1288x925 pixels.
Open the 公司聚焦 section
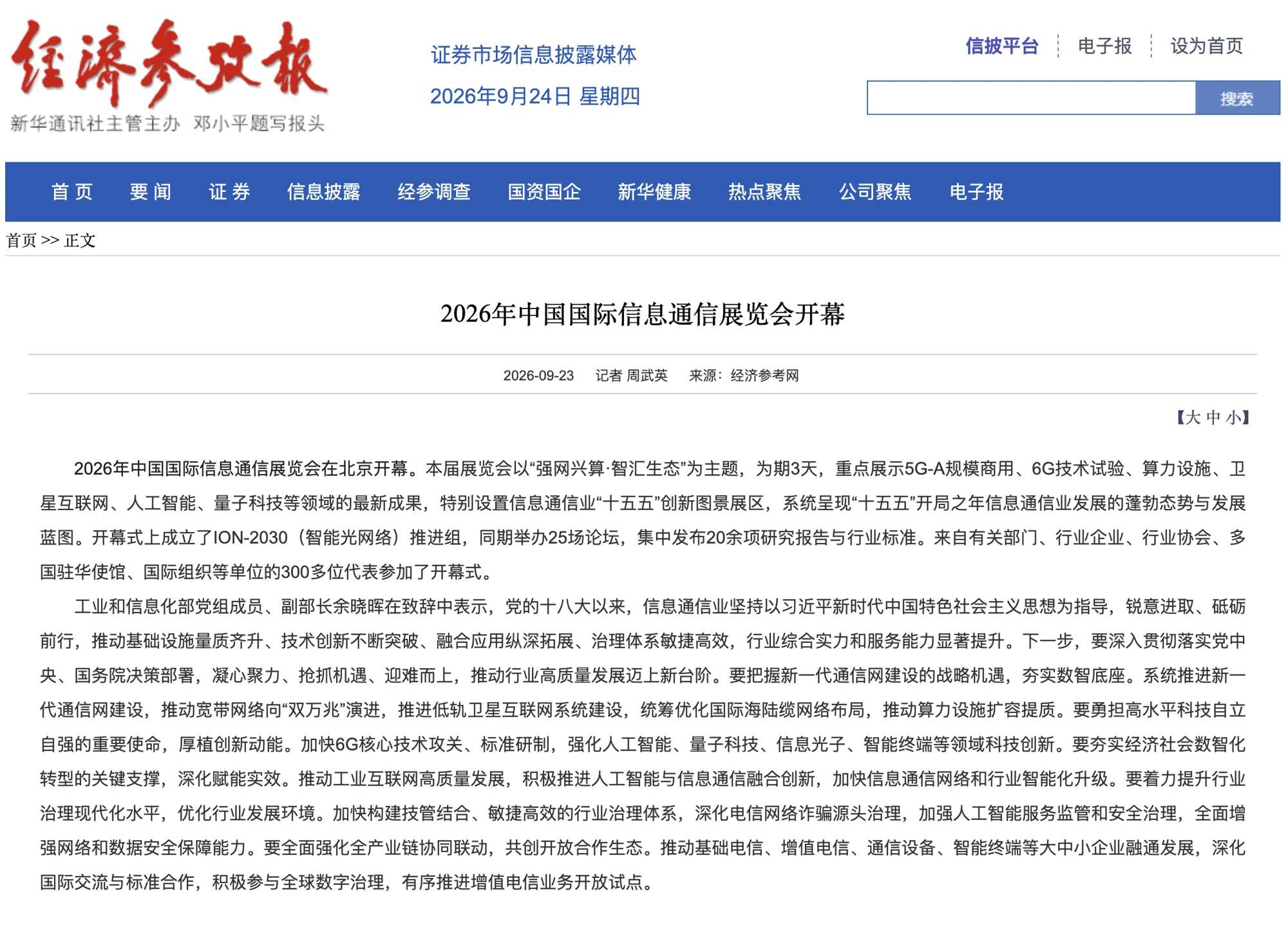[875, 192]
